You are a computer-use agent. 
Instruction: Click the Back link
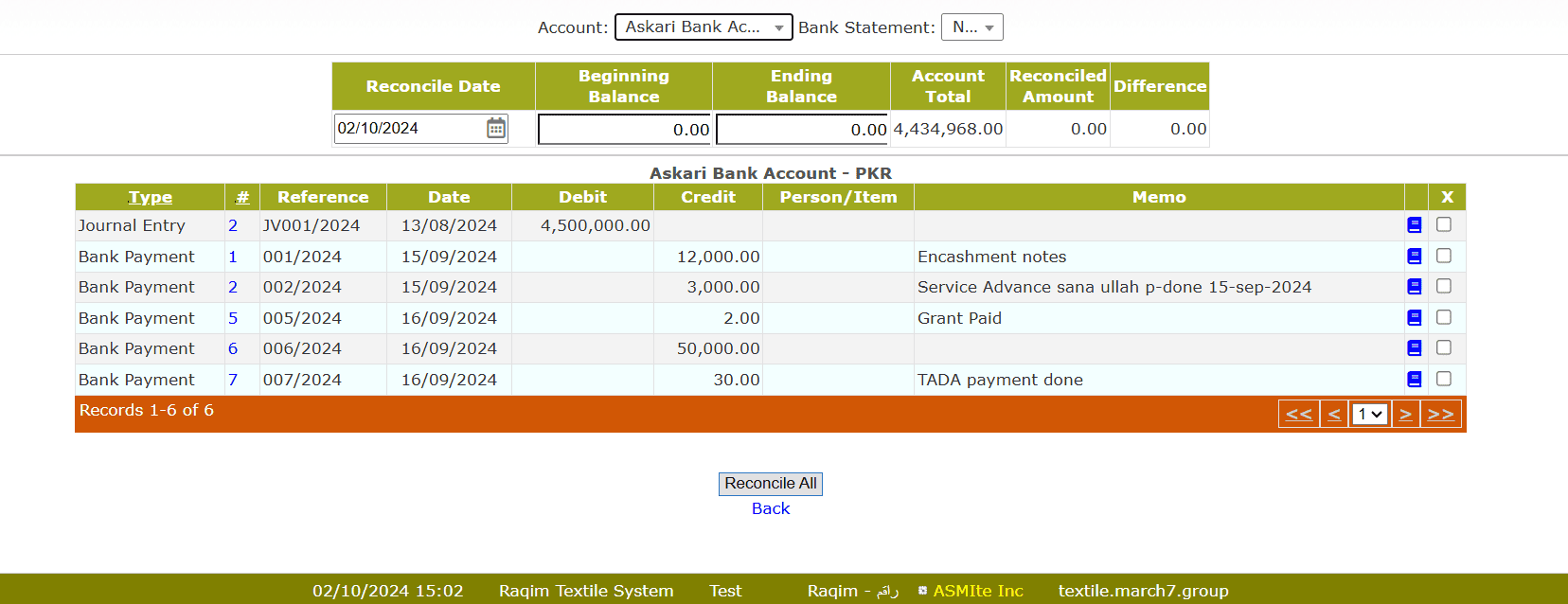770,508
